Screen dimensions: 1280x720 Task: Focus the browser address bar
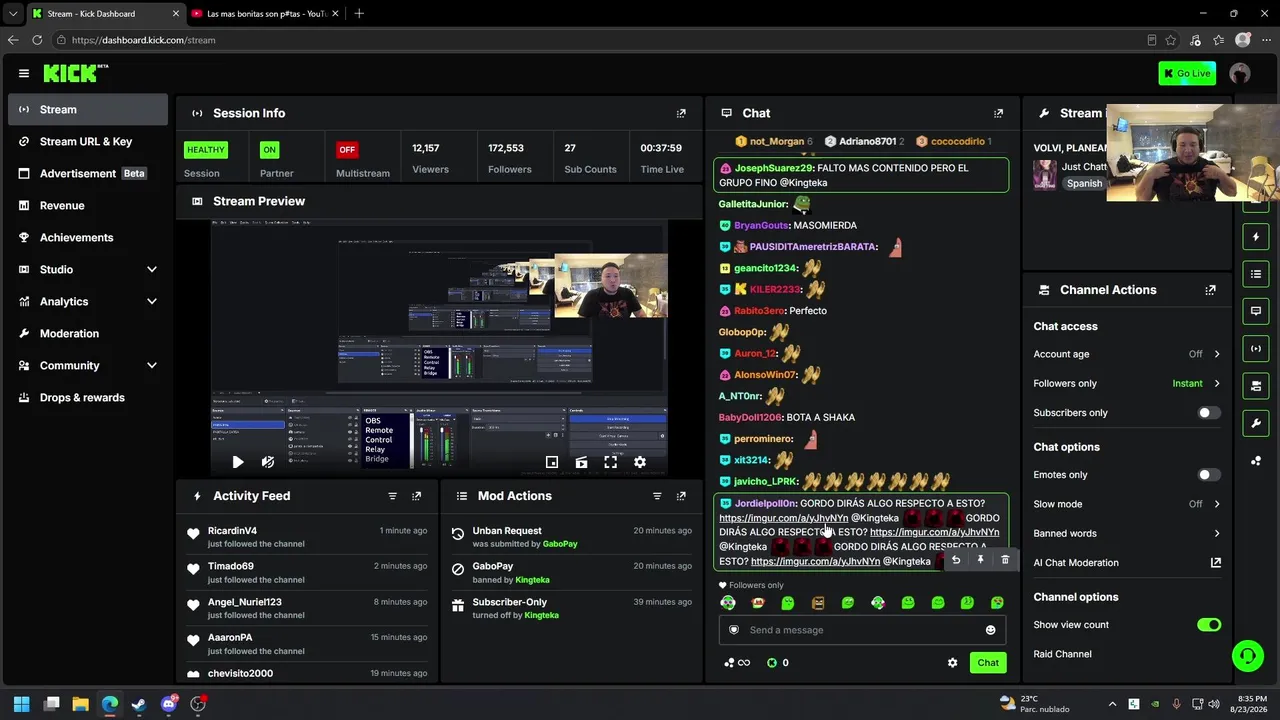coord(600,40)
